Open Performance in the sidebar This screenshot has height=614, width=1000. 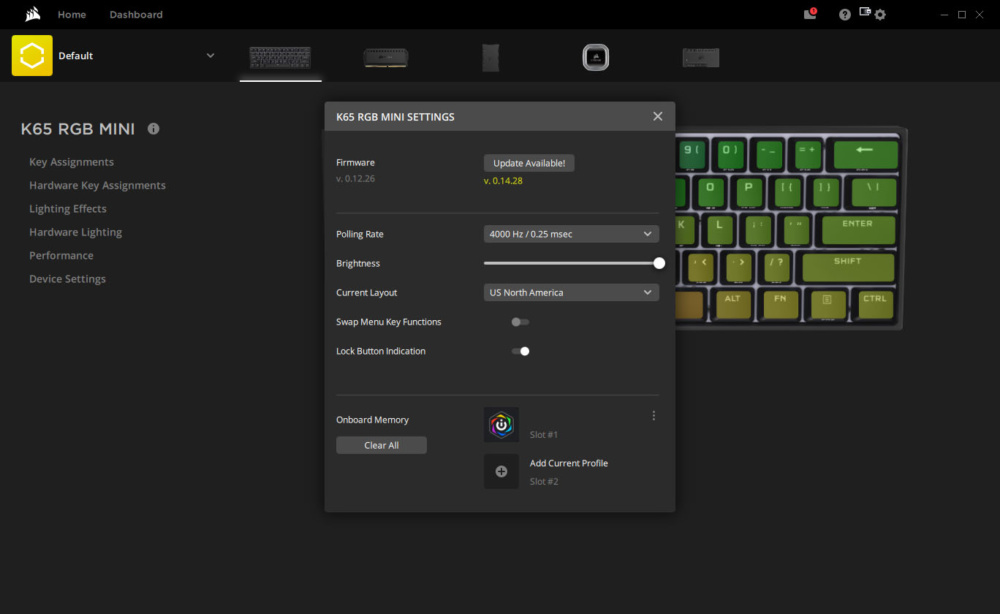coord(61,255)
